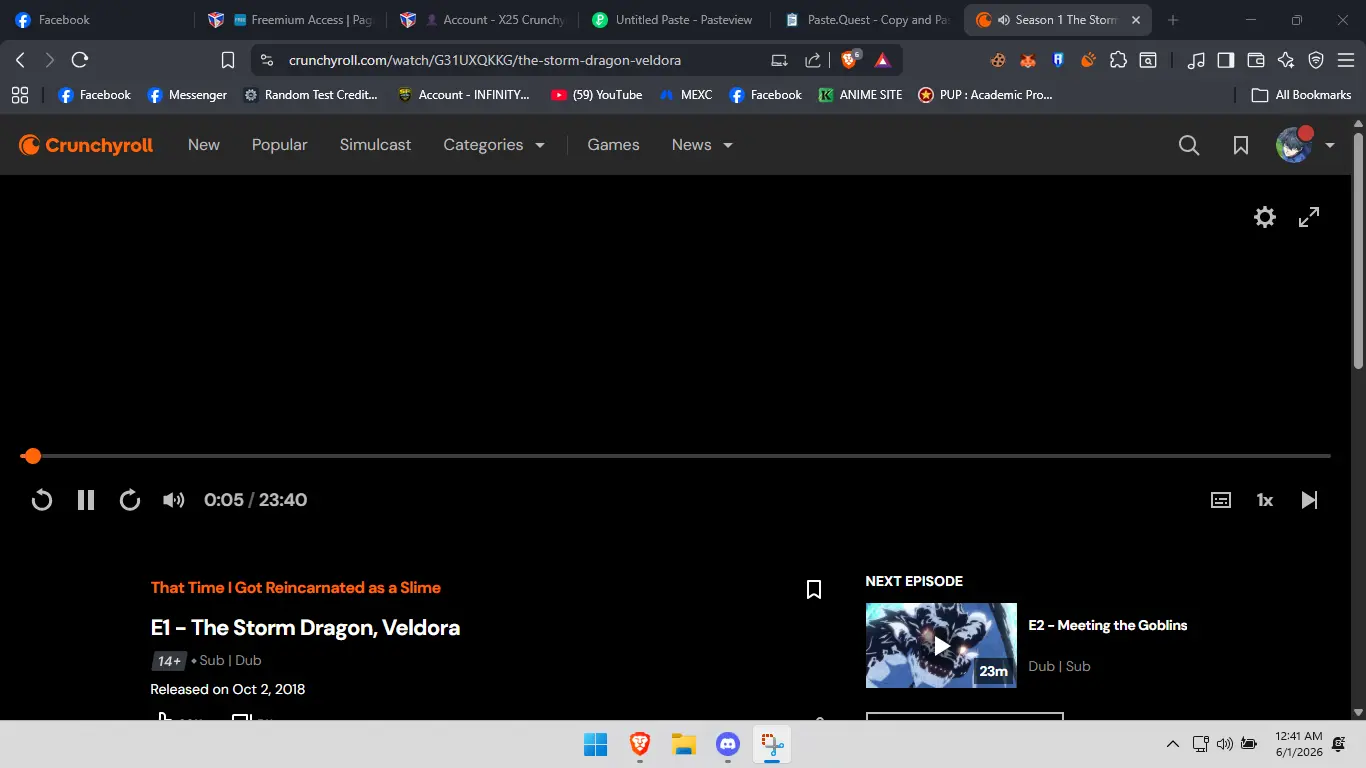
Task: Switch to Paste.Quest tab
Action: click(868, 20)
